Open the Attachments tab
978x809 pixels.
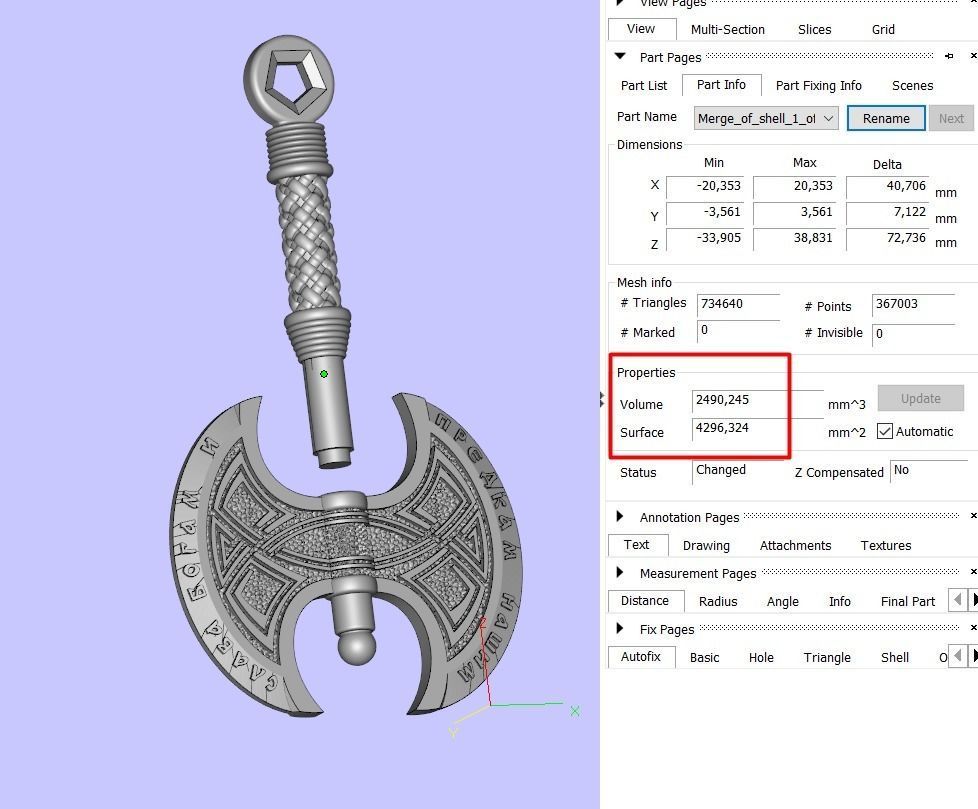coord(795,546)
